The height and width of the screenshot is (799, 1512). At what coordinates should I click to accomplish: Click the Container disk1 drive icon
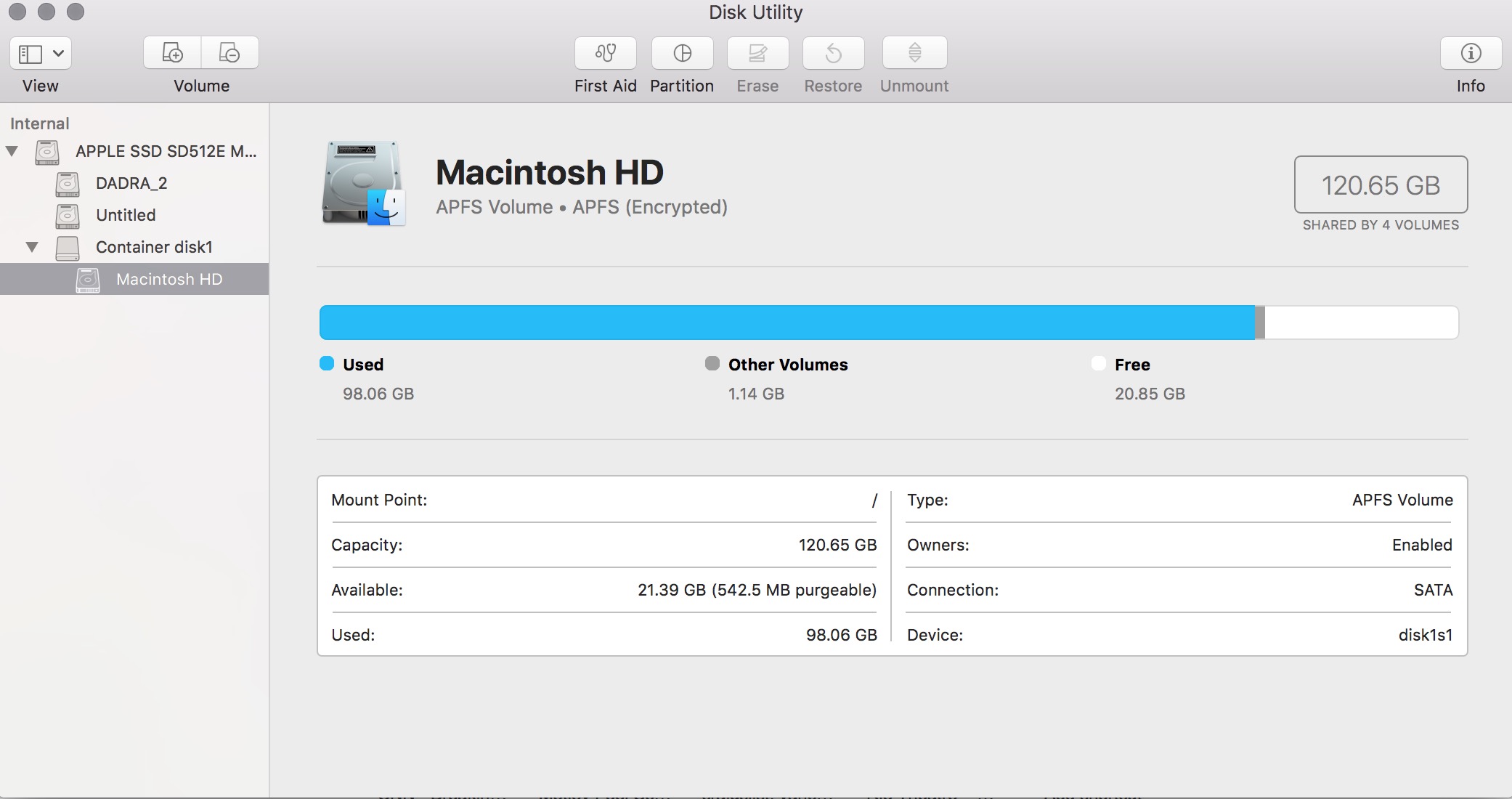coord(68,248)
